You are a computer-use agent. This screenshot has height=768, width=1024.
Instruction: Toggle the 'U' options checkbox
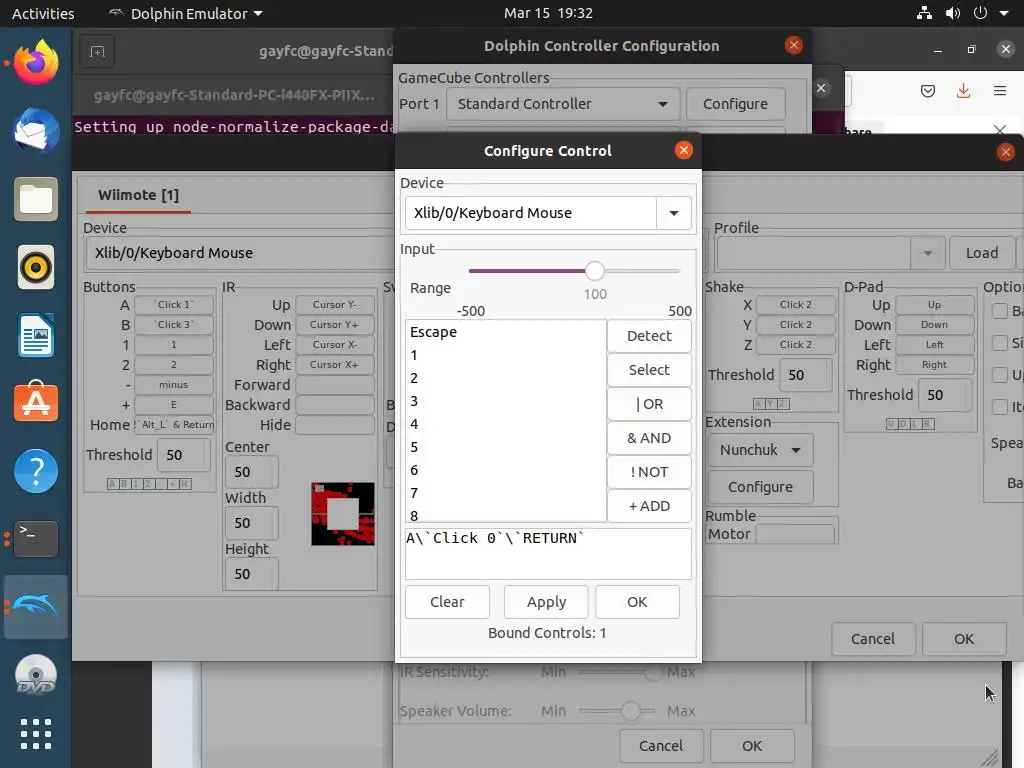999,375
